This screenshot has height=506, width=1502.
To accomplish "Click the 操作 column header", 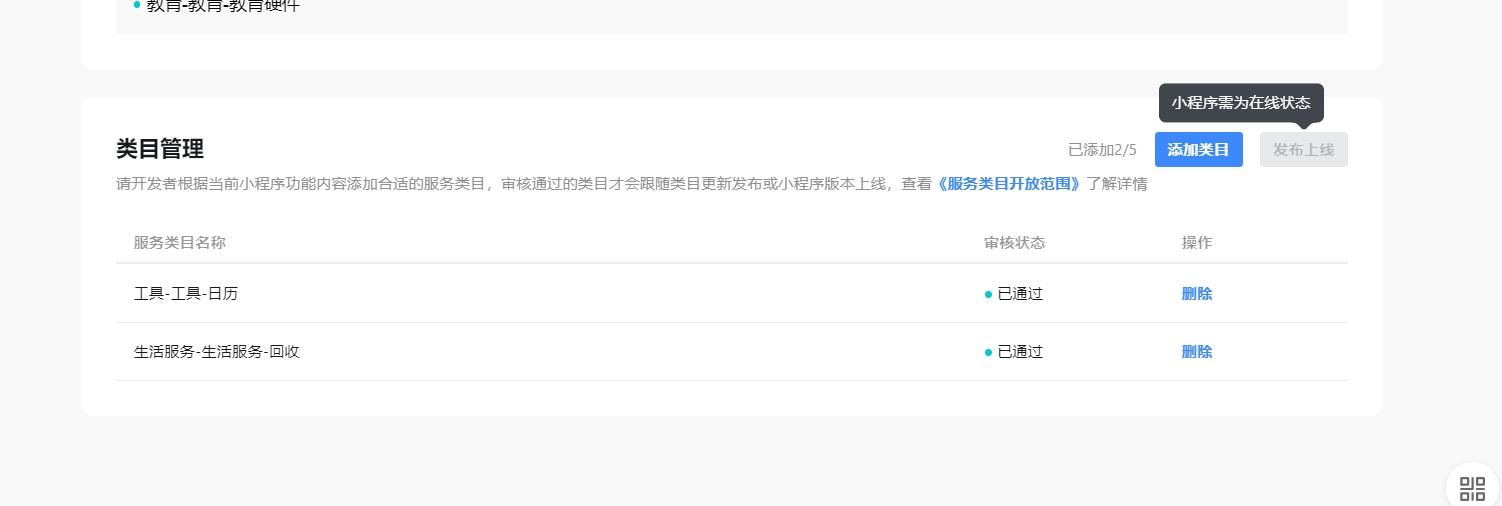I will [x=1196, y=243].
